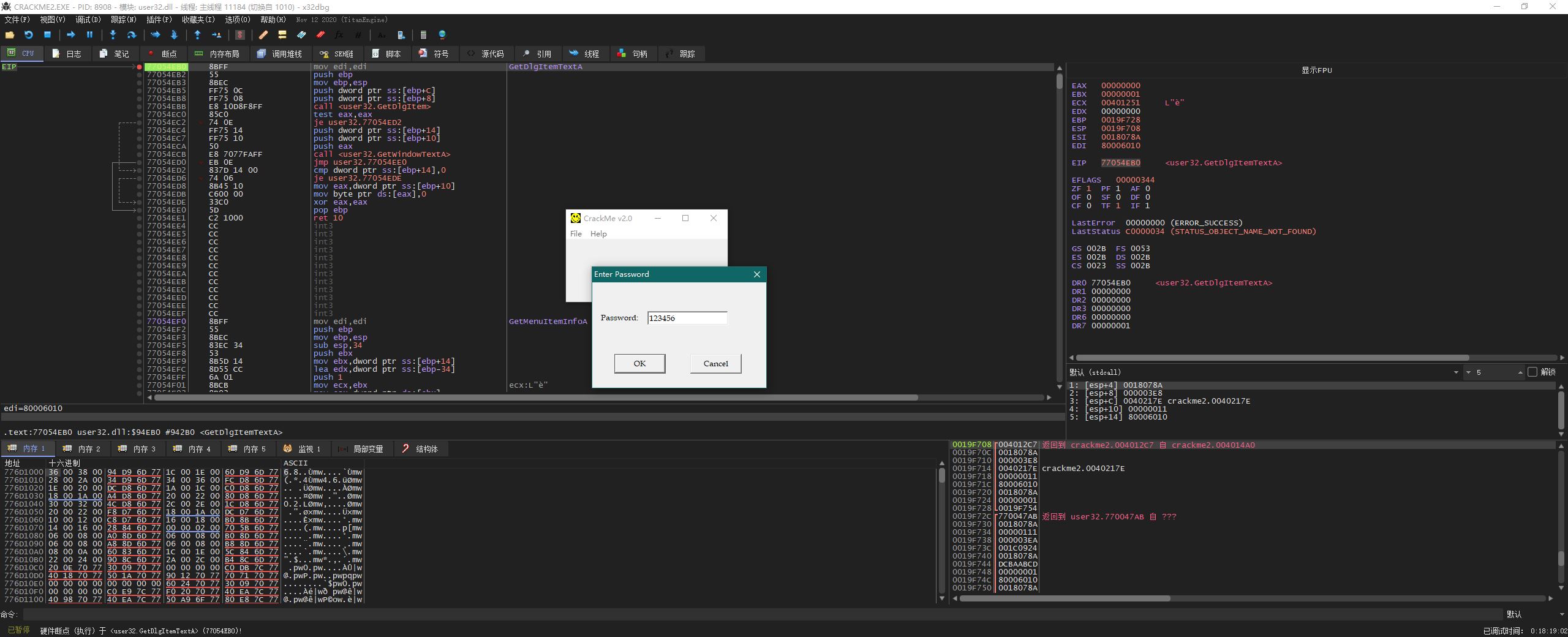Click the registers pane horizontal scrollbar
The image size is (1568, 637).
(1272, 358)
